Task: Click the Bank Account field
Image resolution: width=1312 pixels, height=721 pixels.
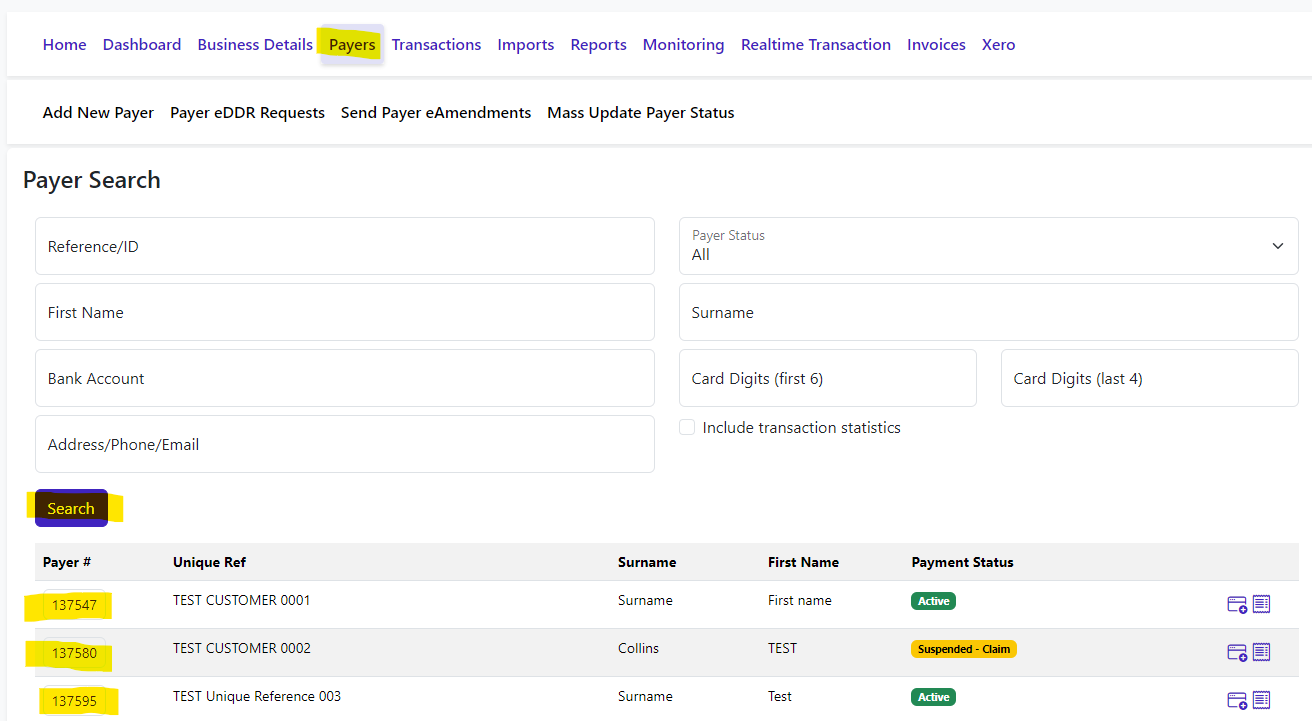Action: point(344,378)
